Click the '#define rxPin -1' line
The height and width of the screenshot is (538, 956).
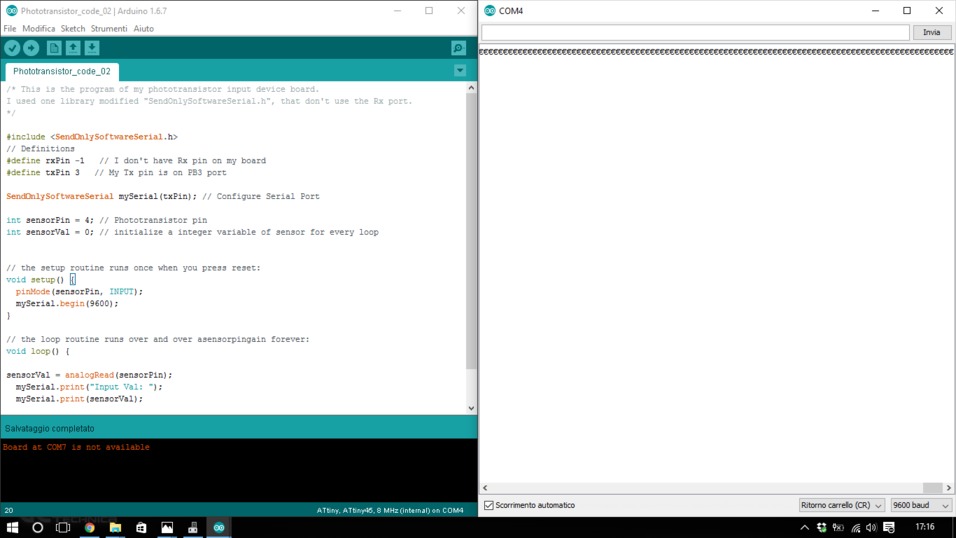(136, 160)
